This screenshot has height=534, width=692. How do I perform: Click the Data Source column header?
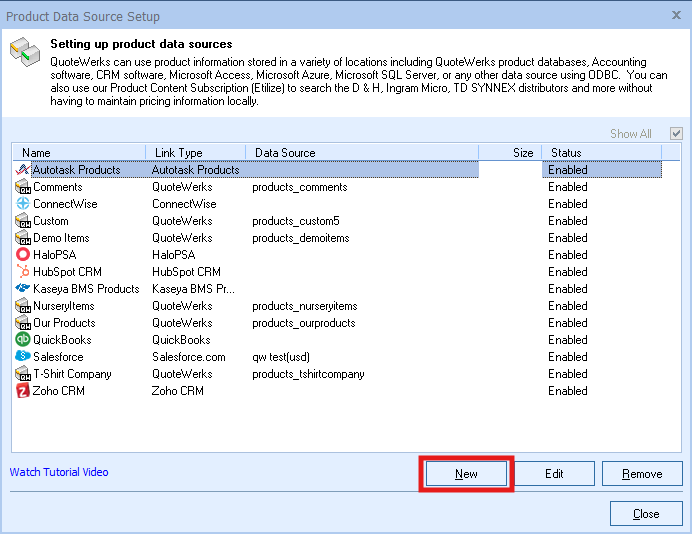360,153
